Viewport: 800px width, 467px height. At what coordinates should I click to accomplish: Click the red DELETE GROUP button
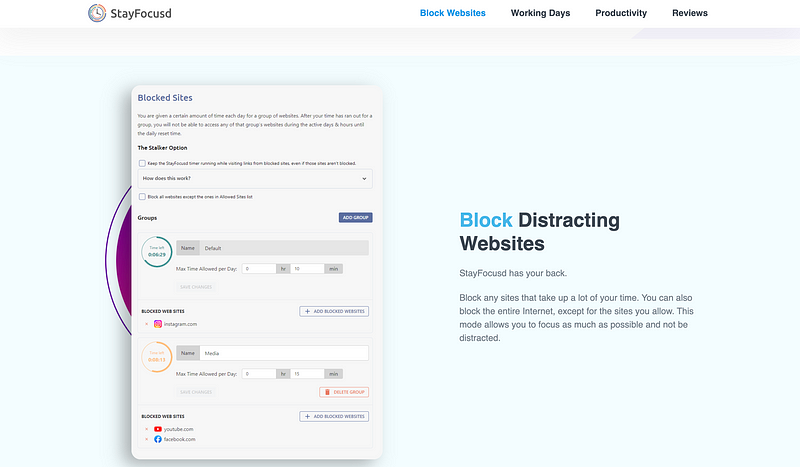coord(344,392)
